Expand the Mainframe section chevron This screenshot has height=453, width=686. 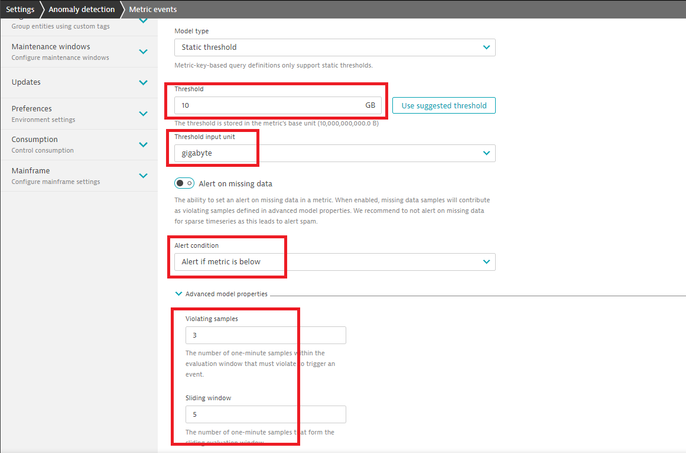click(144, 175)
